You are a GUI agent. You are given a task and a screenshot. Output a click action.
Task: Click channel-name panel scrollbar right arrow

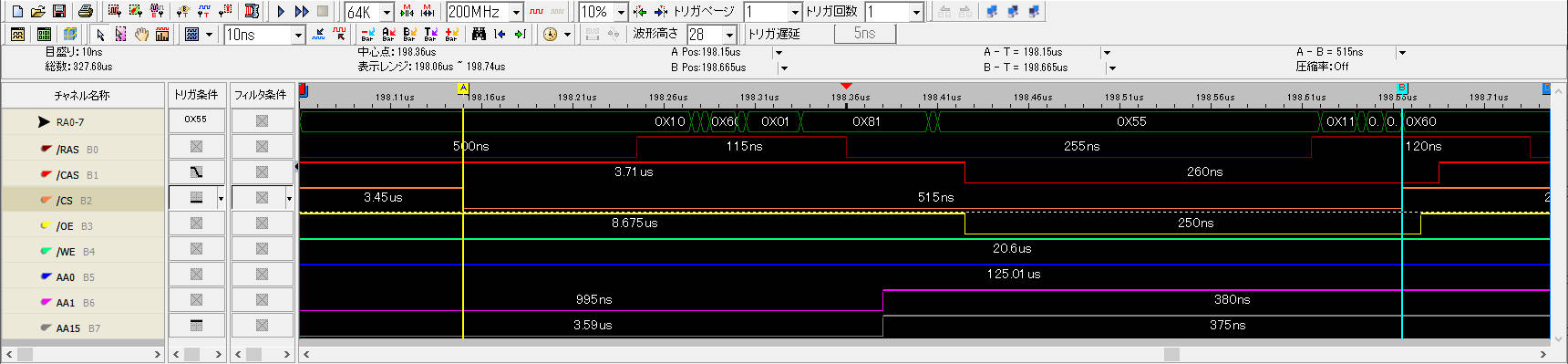point(157,354)
